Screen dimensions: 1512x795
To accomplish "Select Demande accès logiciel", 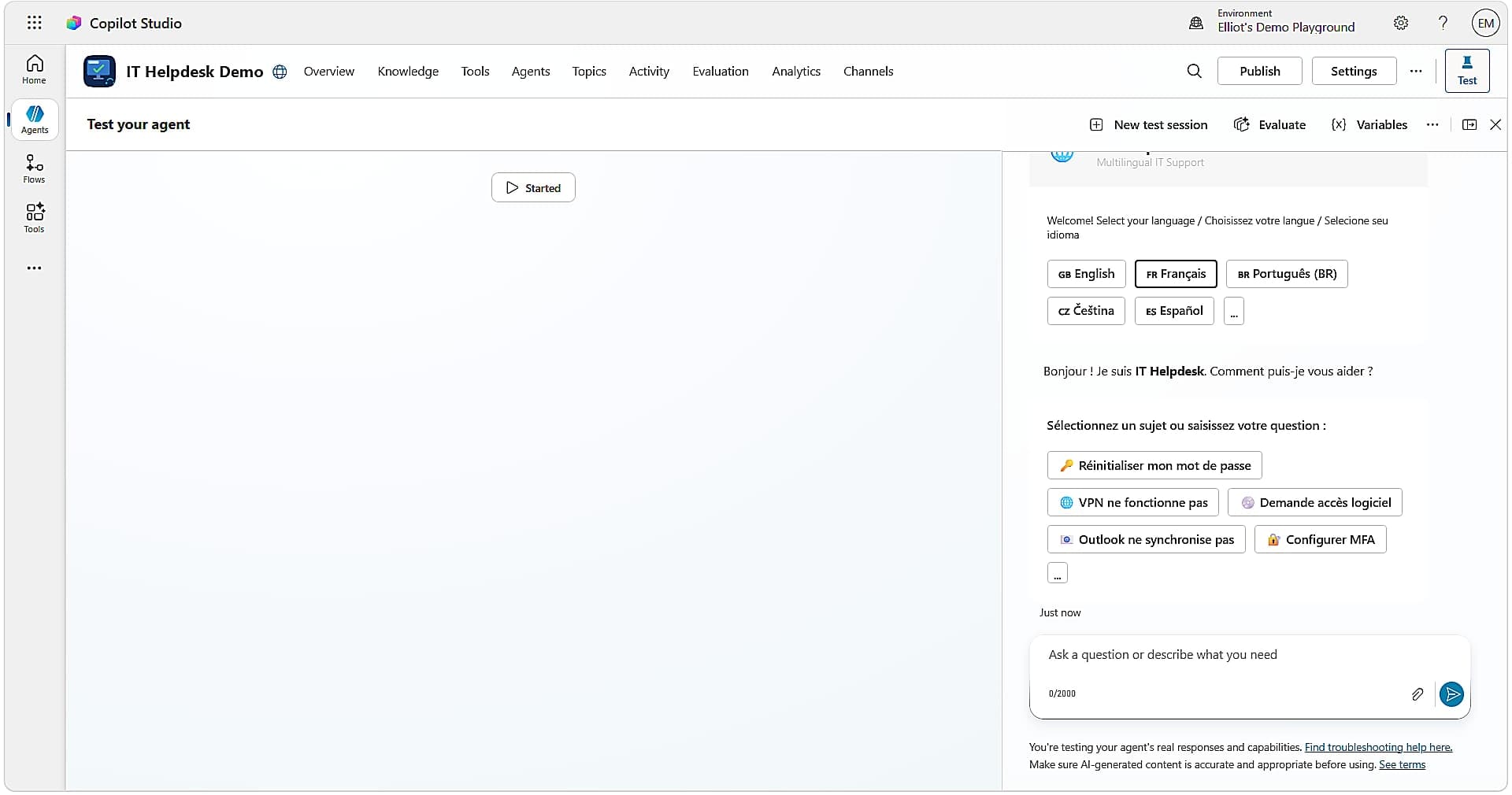I will [1315, 502].
